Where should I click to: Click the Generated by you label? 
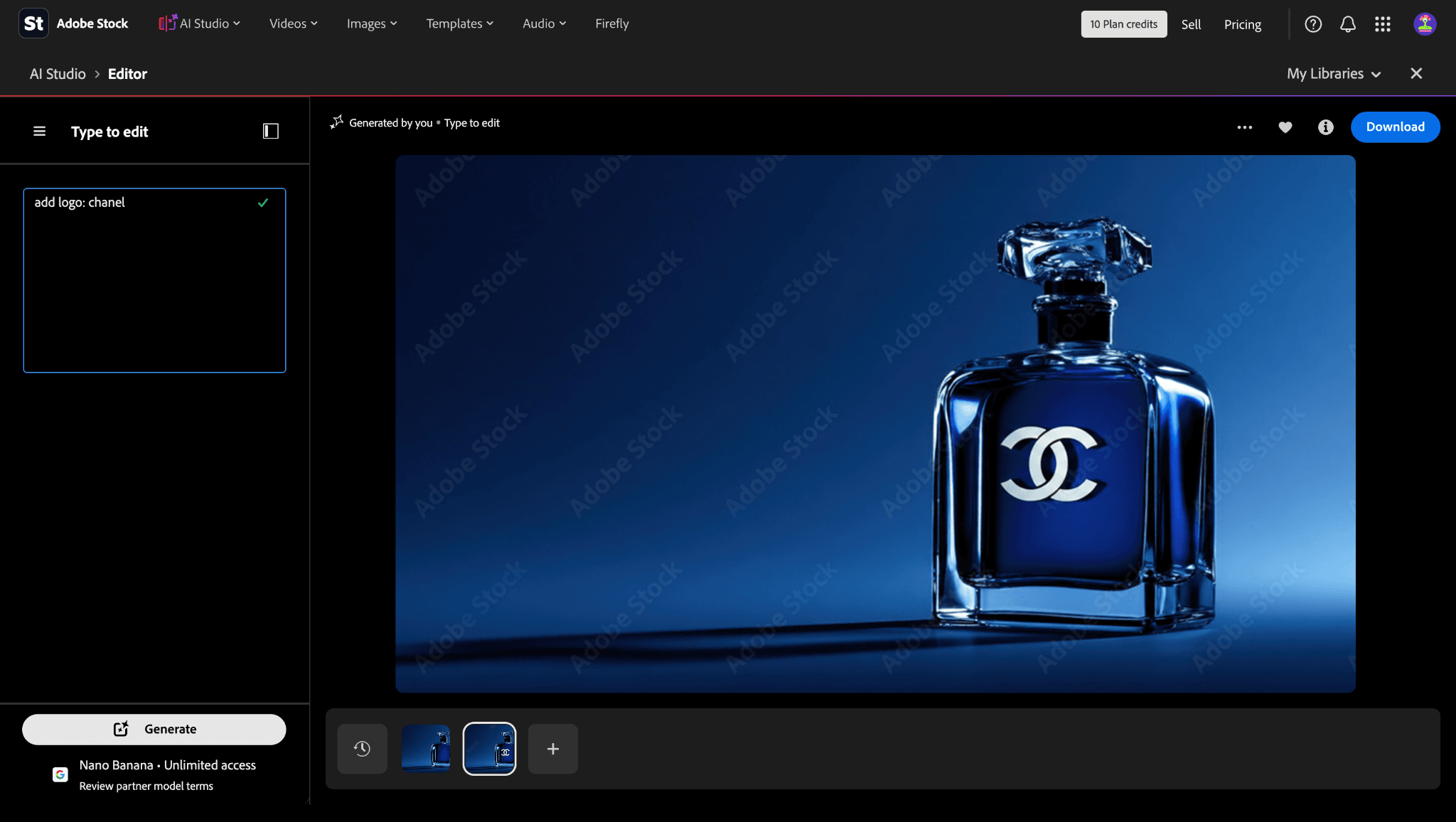390,123
